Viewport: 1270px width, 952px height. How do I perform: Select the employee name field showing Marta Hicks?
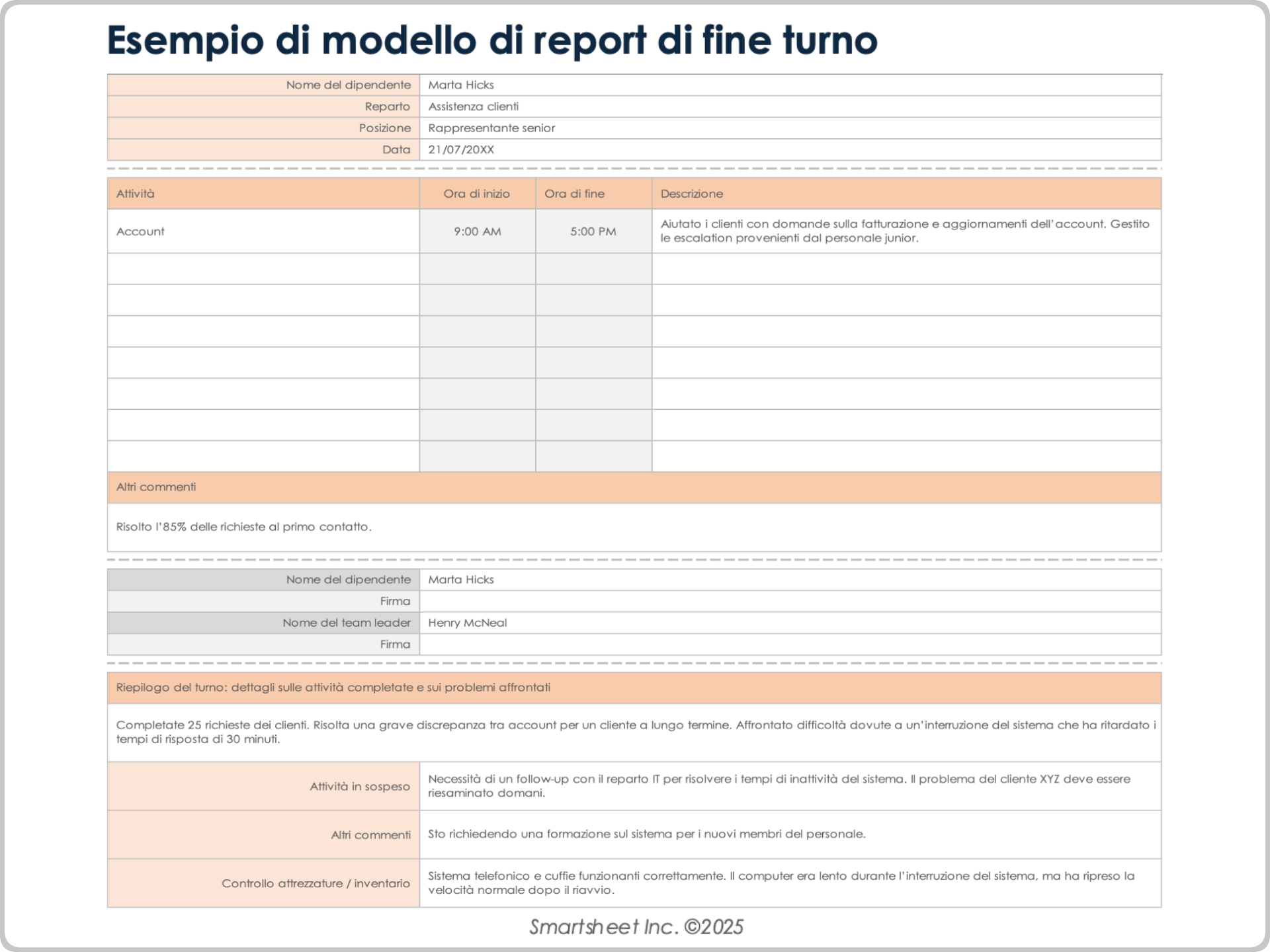[463, 85]
